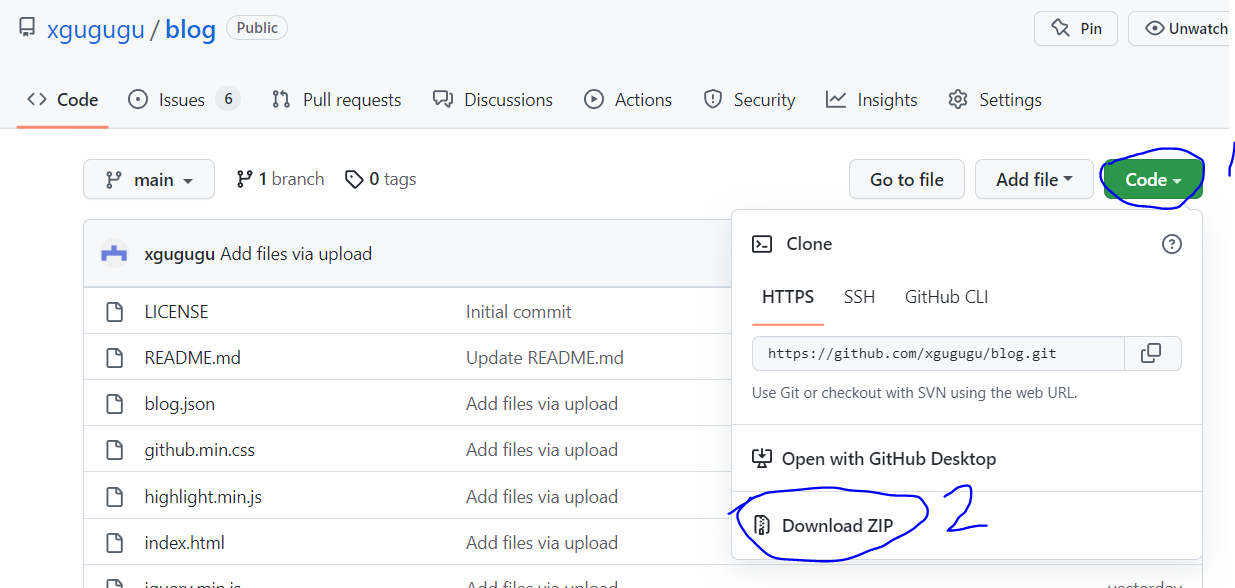Click the file icon next to index.html
The image size is (1235, 588).
pyautogui.click(x=114, y=543)
